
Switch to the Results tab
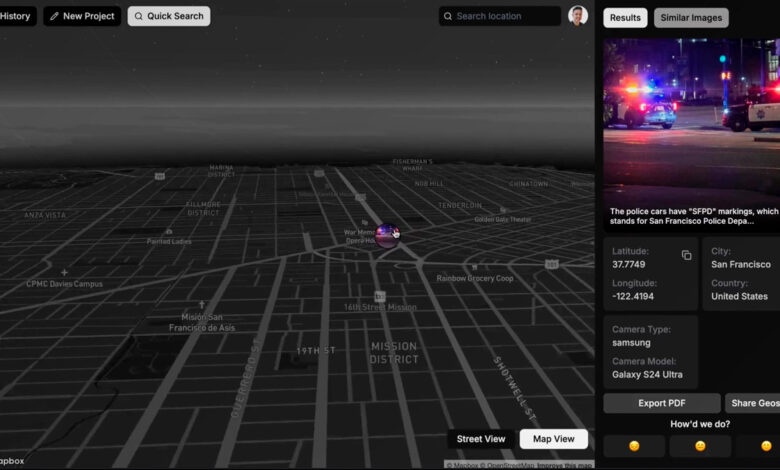coord(625,18)
